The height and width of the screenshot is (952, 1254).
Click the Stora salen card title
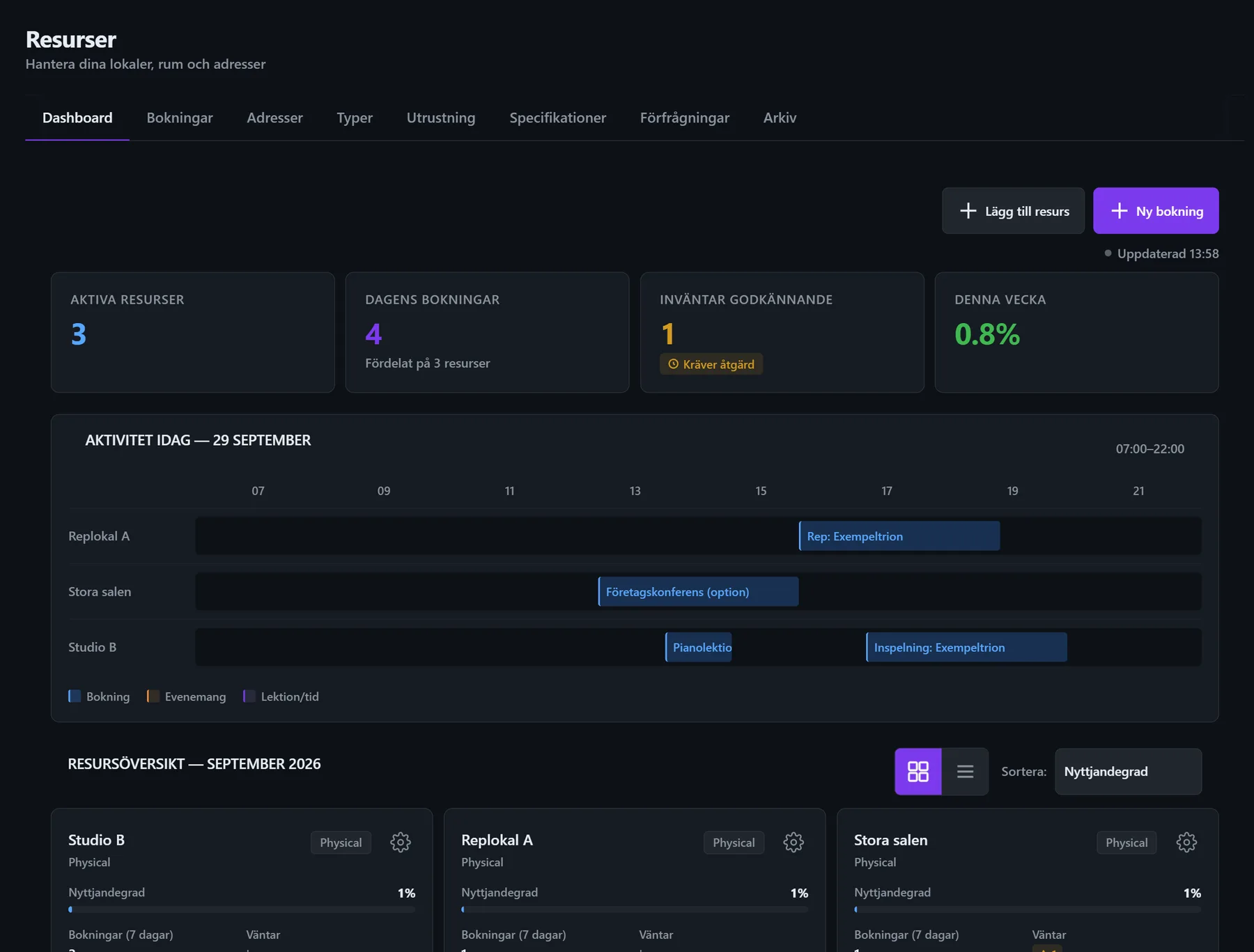coord(891,840)
